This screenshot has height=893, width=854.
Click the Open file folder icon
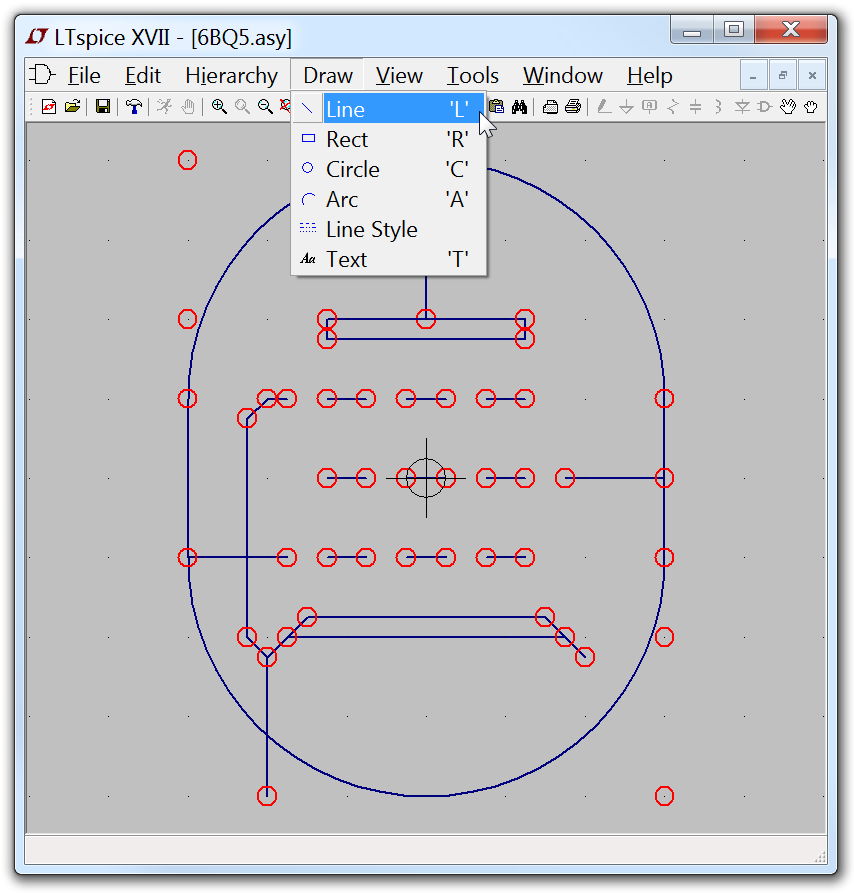72,107
